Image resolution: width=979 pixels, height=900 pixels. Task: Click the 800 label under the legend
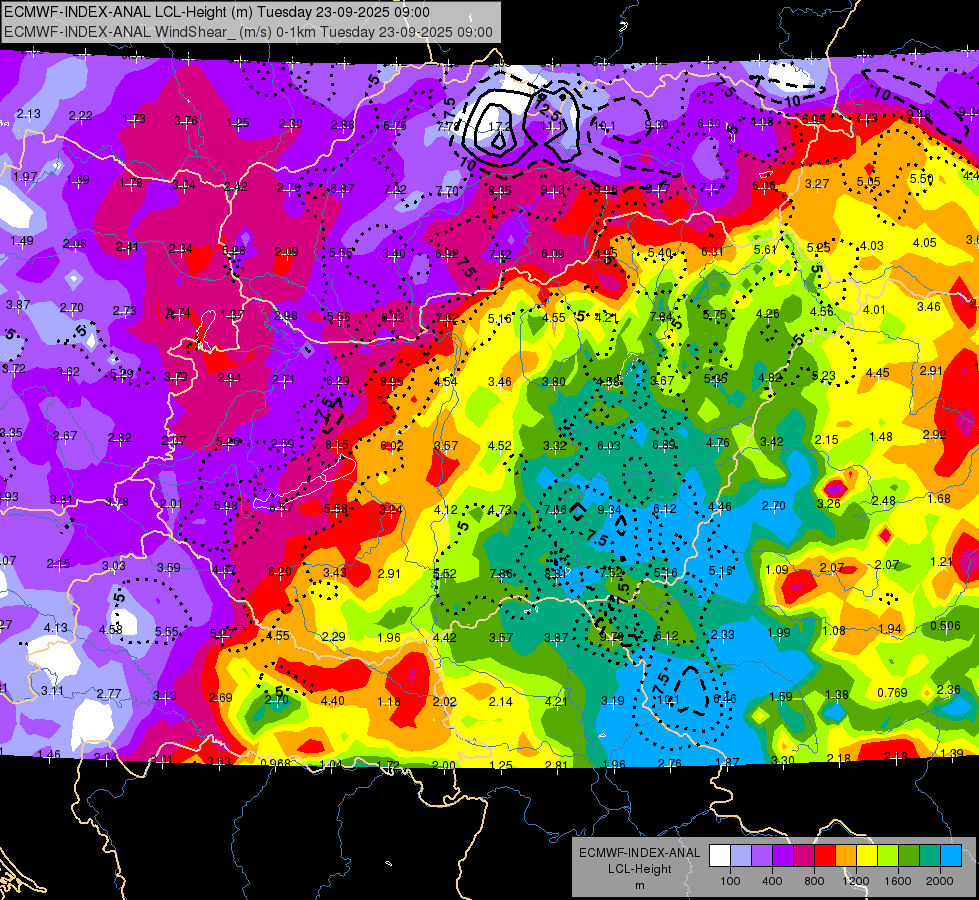[814, 881]
